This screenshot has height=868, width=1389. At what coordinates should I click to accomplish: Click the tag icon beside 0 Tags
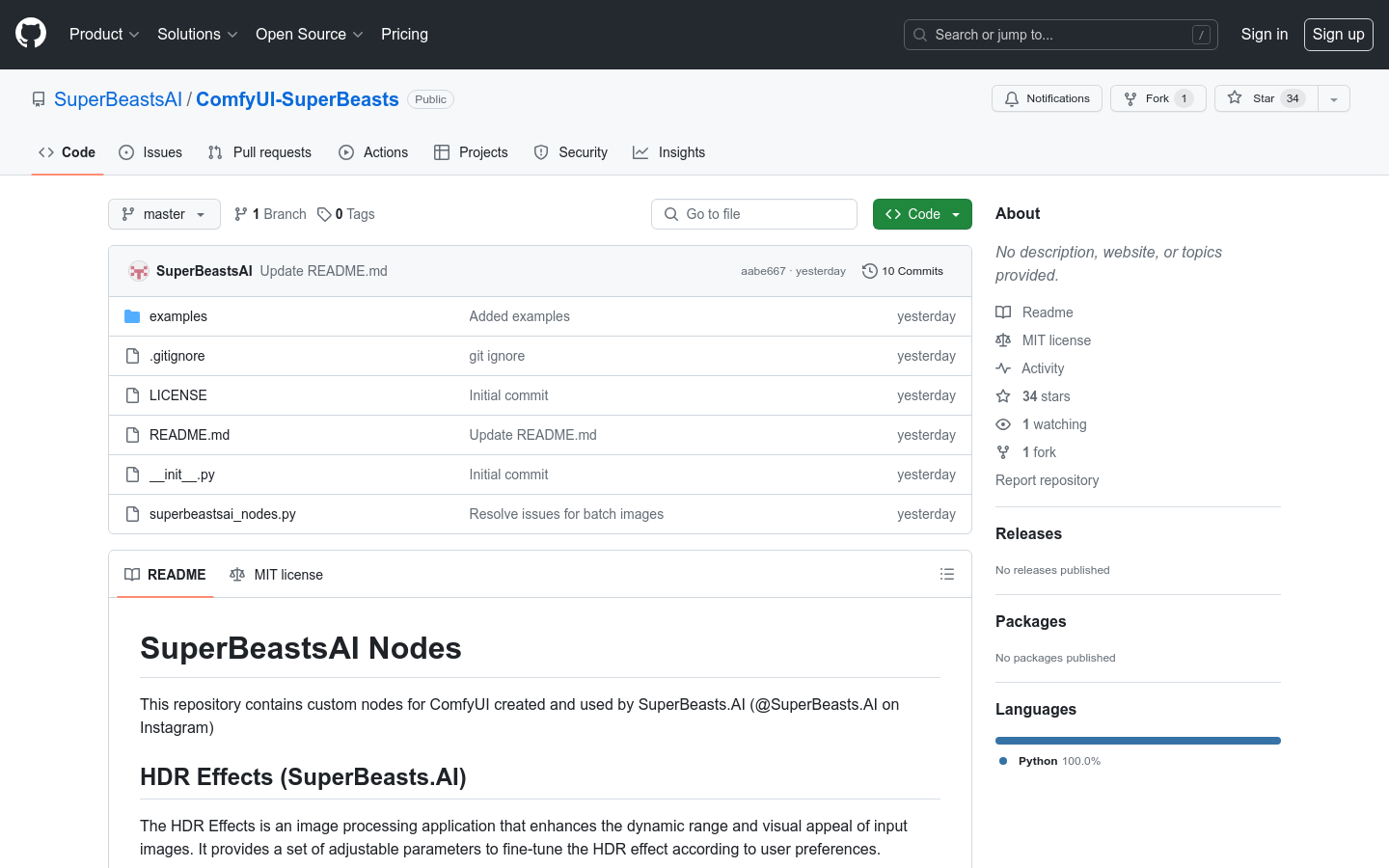tap(324, 214)
